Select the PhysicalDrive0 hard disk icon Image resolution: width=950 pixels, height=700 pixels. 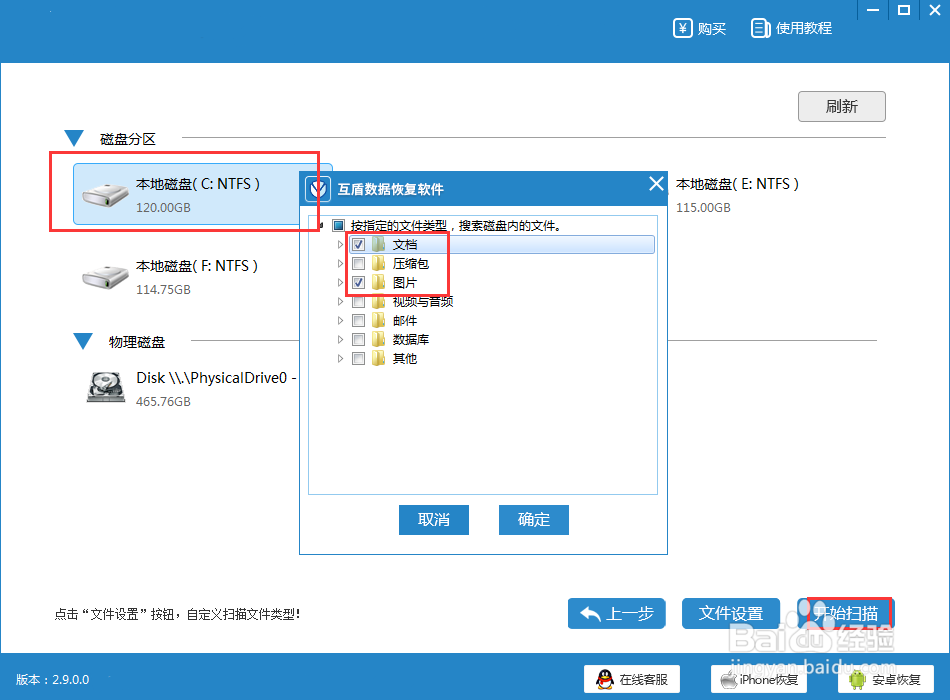pyautogui.click(x=106, y=387)
